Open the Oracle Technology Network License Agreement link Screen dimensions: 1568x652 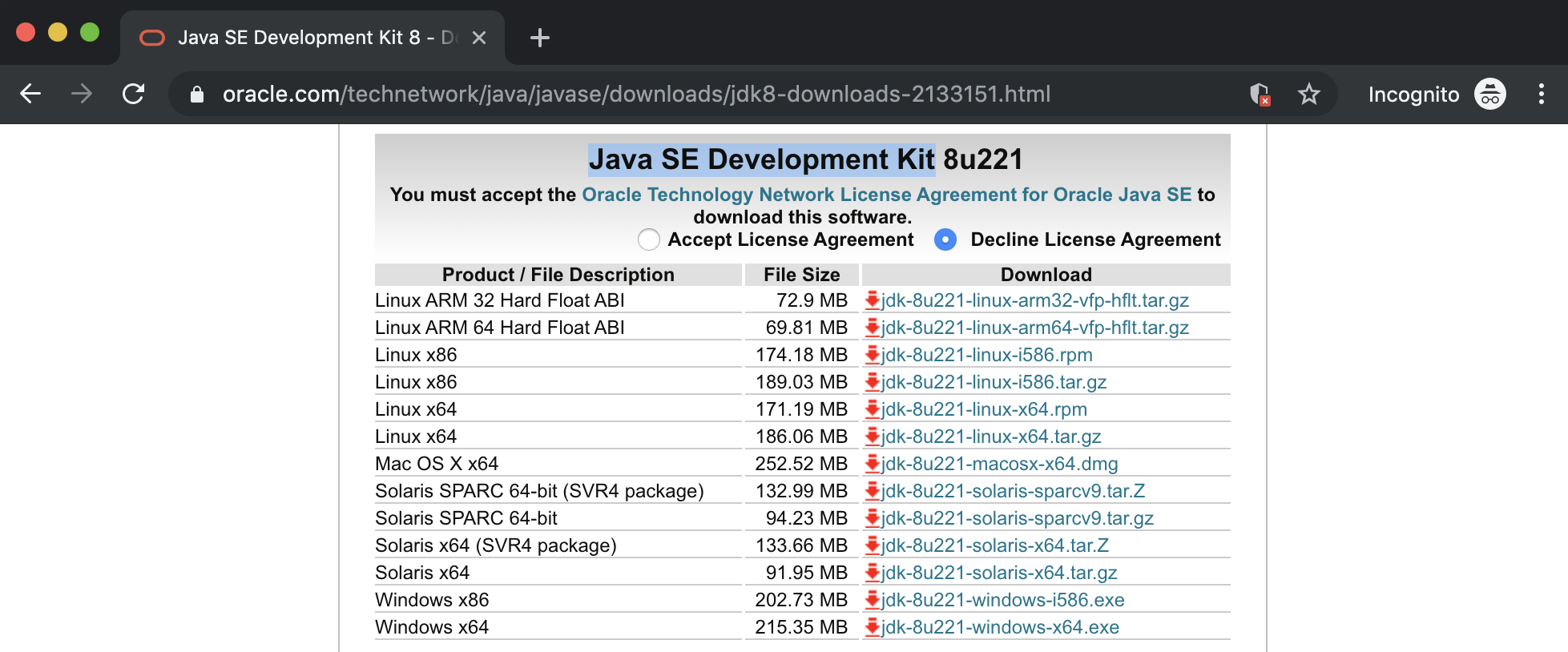click(886, 195)
